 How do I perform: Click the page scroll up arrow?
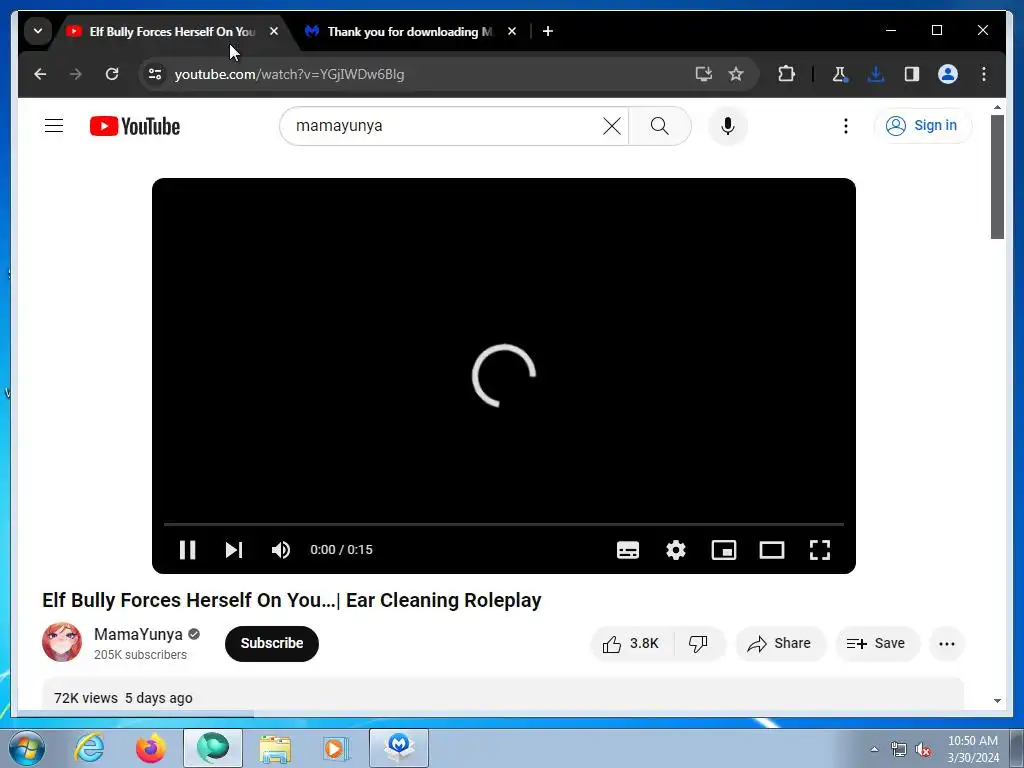[997, 107]
